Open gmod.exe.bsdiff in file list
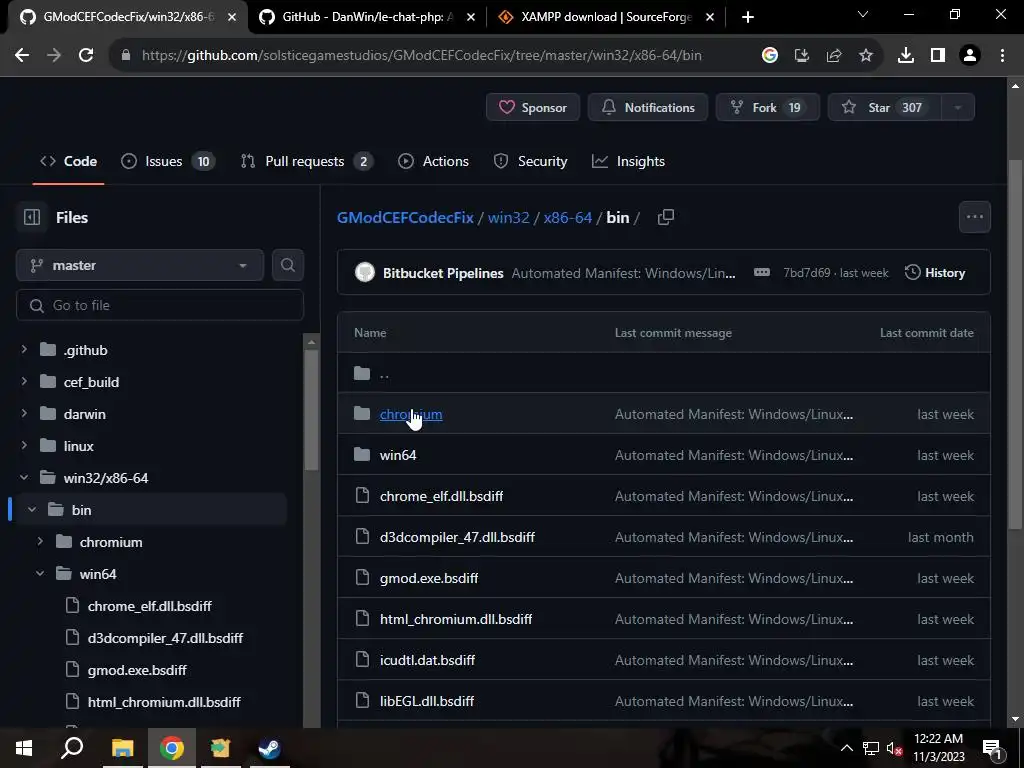Viewport: 1024px width, 768px height. click(x=428, y=578)
